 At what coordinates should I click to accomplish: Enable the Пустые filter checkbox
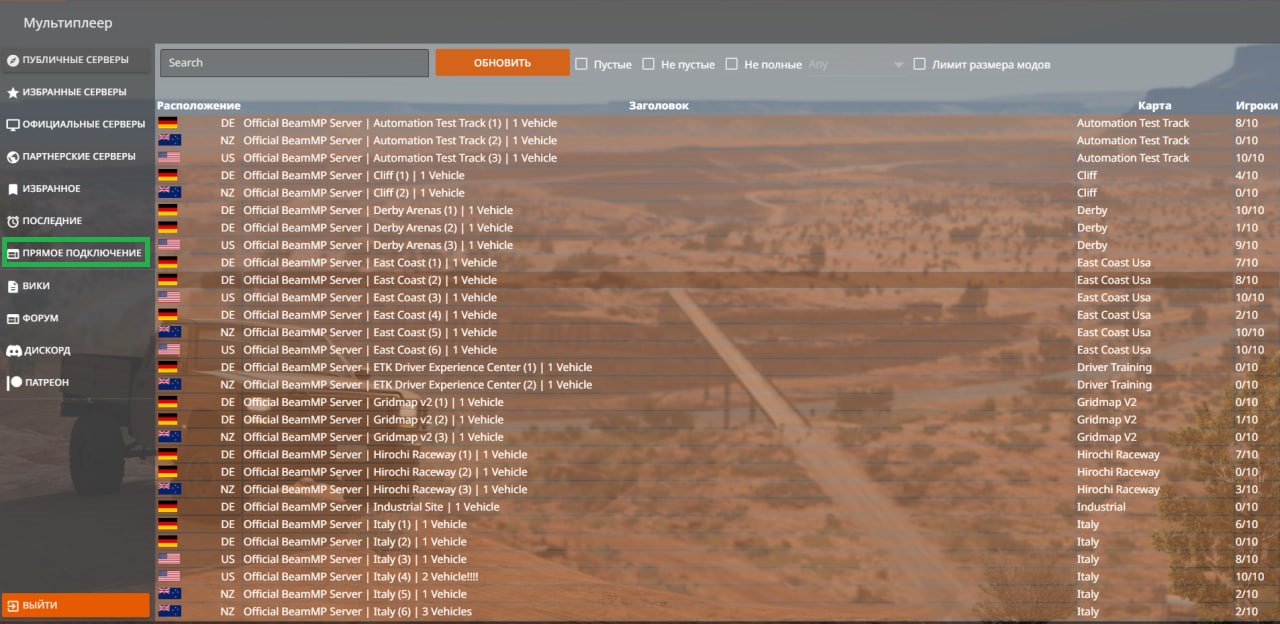tap(581, 64)
